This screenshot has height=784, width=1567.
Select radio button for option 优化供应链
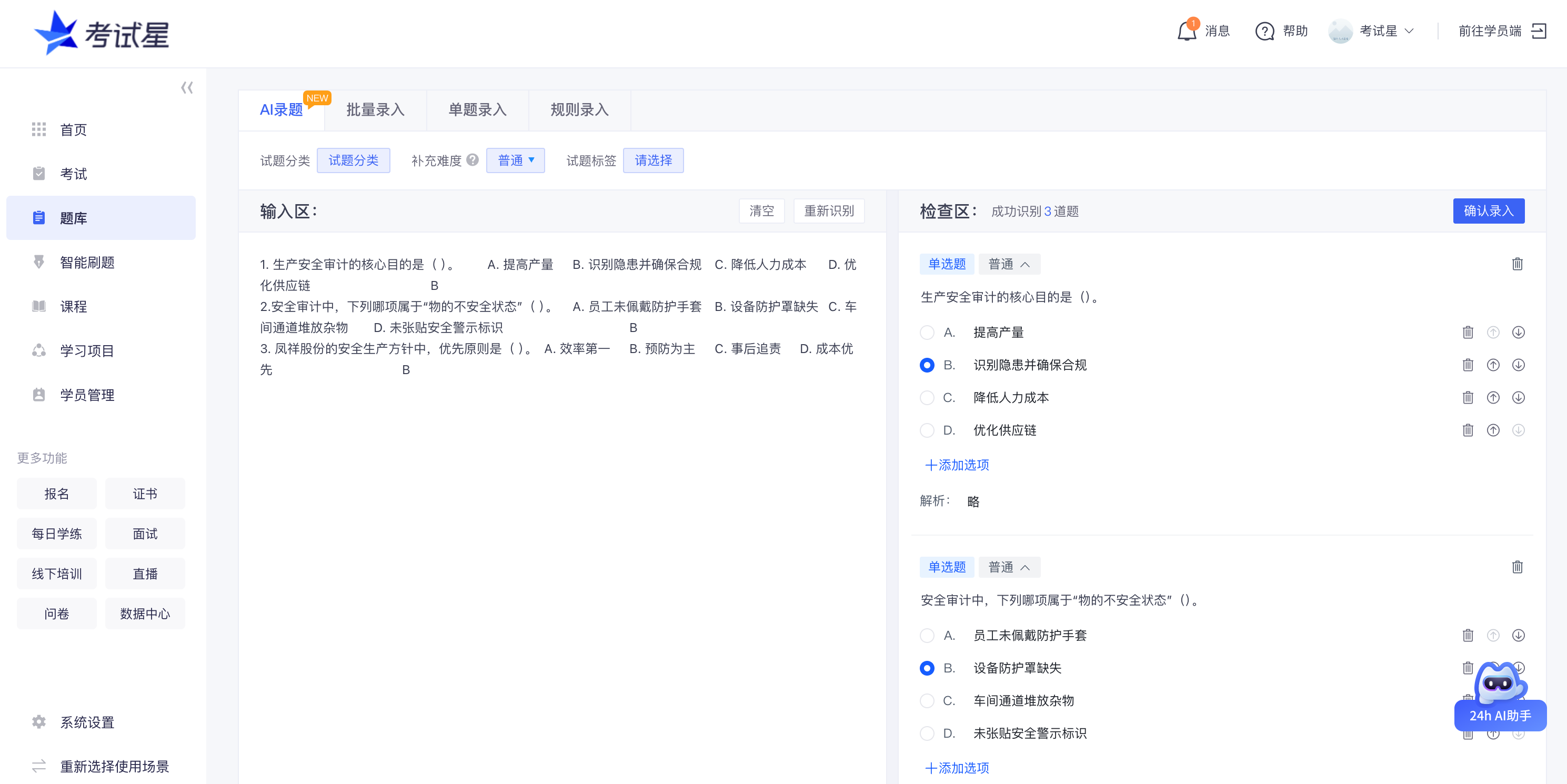point(927,430)
